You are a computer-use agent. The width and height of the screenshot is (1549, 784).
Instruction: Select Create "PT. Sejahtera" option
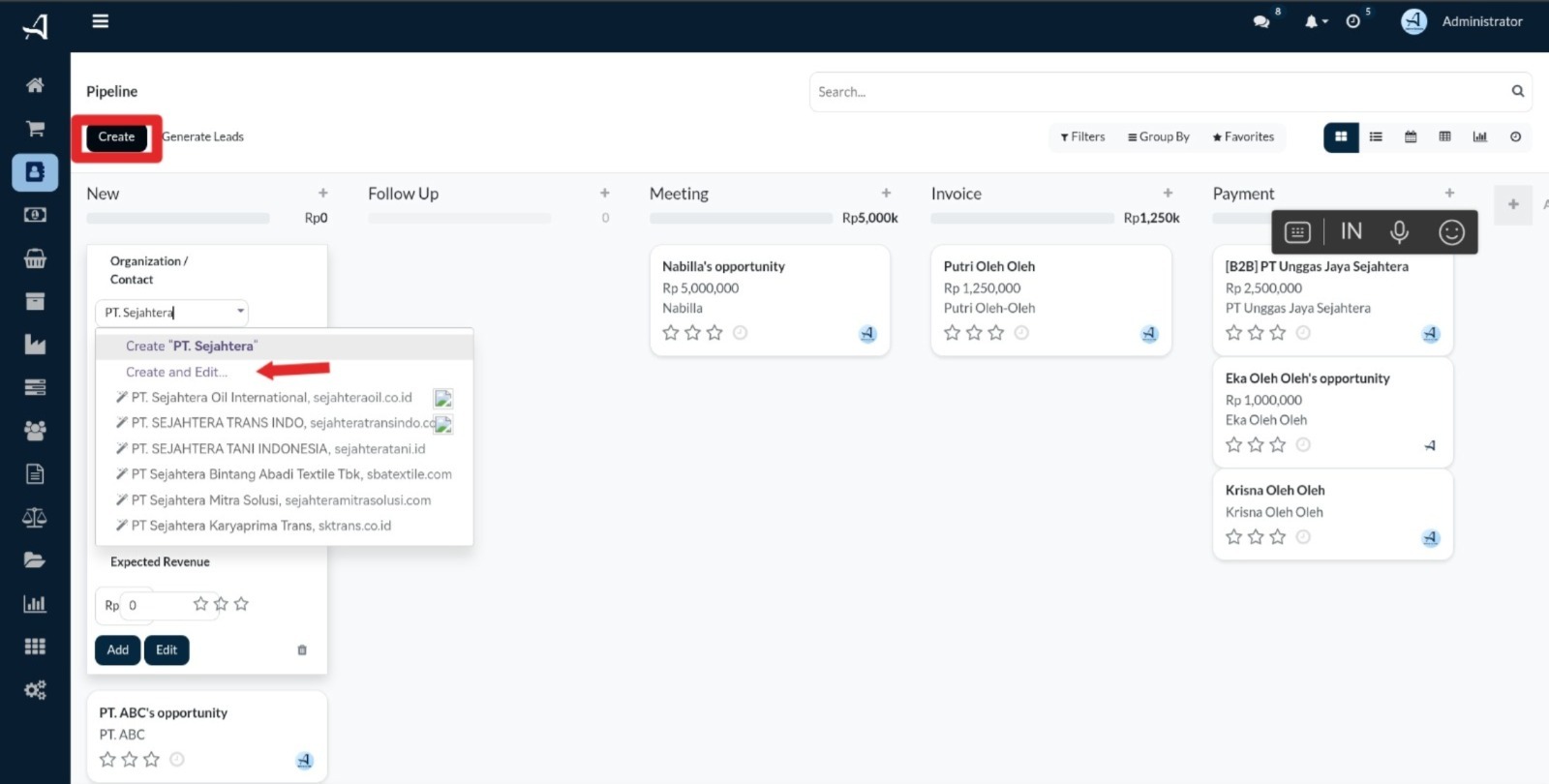point(285,347)
